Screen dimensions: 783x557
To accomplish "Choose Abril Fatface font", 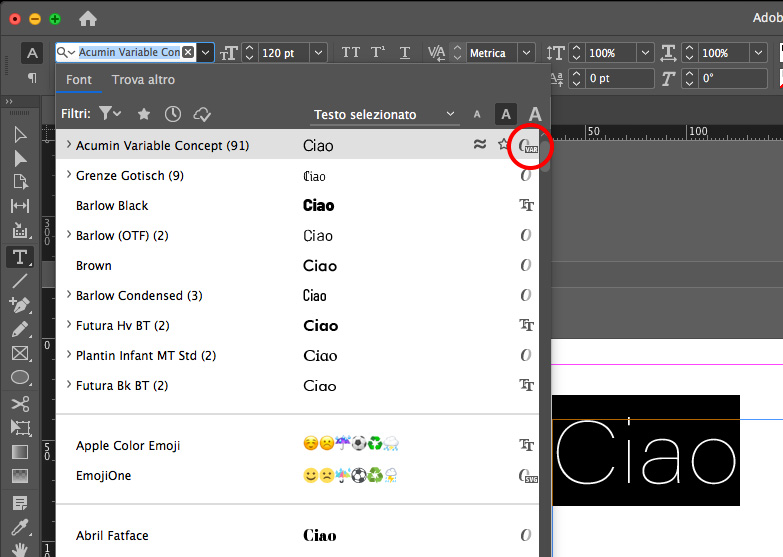I will tap(297, 535).
